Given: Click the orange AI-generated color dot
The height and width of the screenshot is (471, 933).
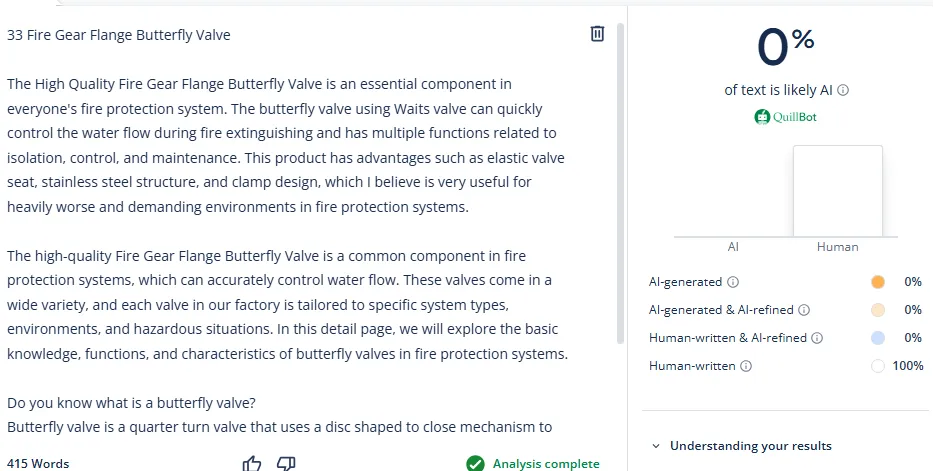Looking at the screenshot, I should [878, 282].
